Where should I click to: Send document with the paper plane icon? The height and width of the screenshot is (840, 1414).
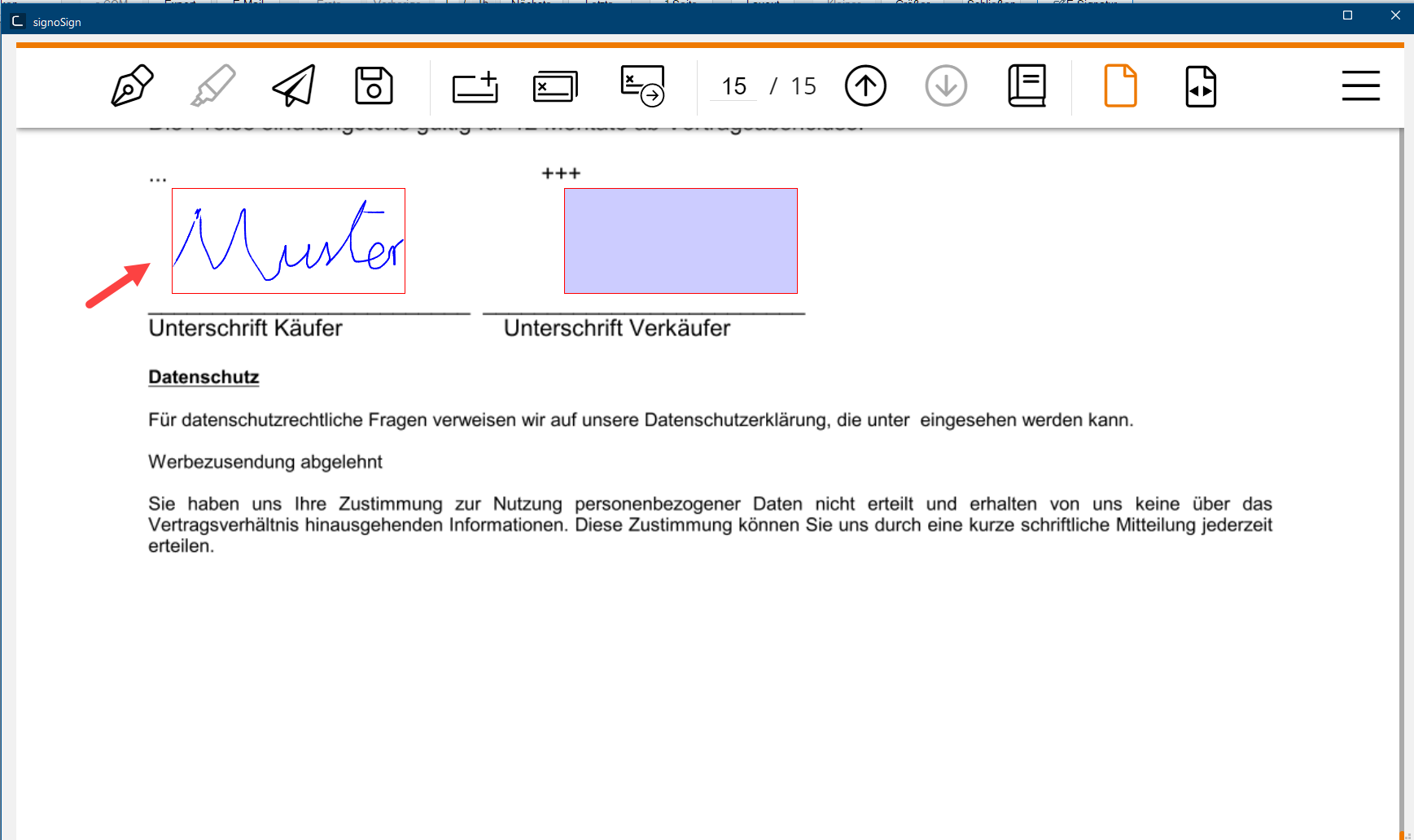(294, 85)
